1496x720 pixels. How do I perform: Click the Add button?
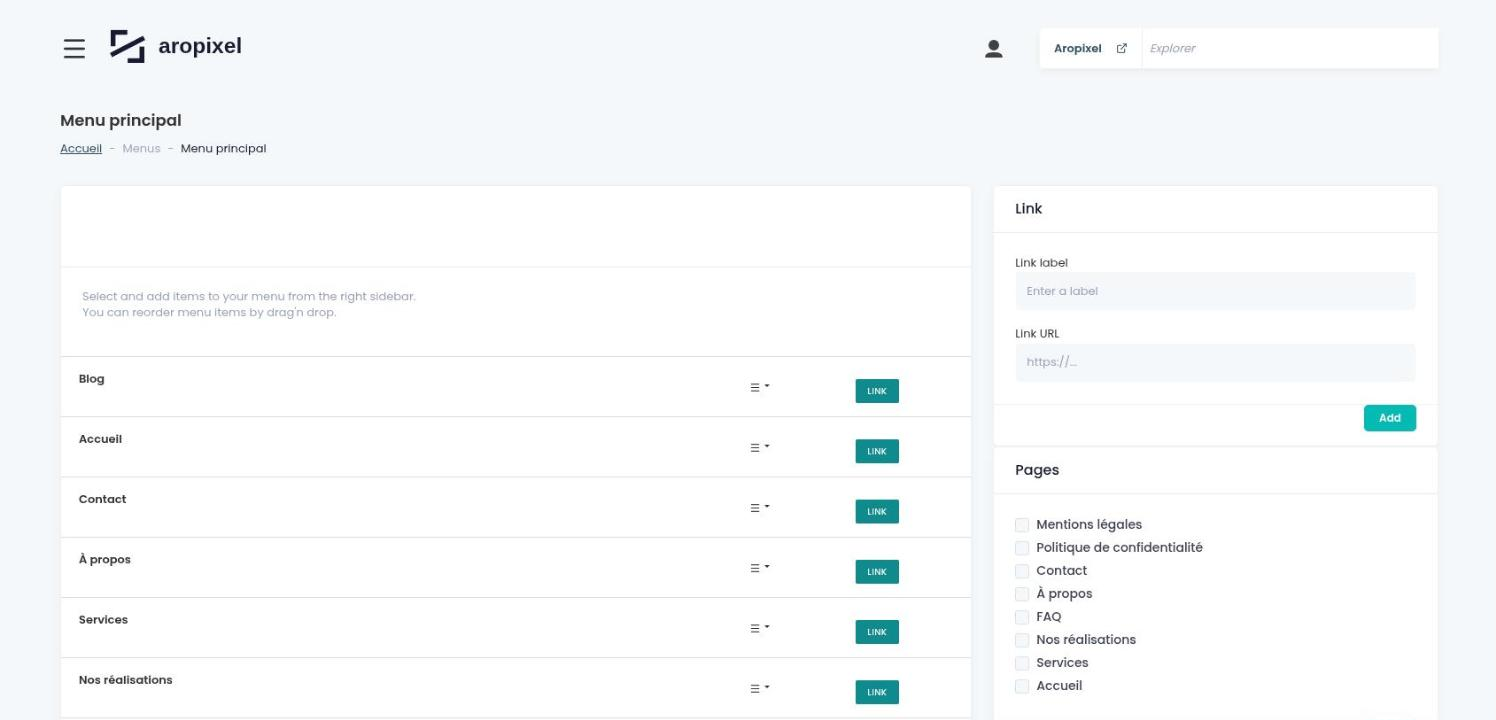tap(1390, 418)
